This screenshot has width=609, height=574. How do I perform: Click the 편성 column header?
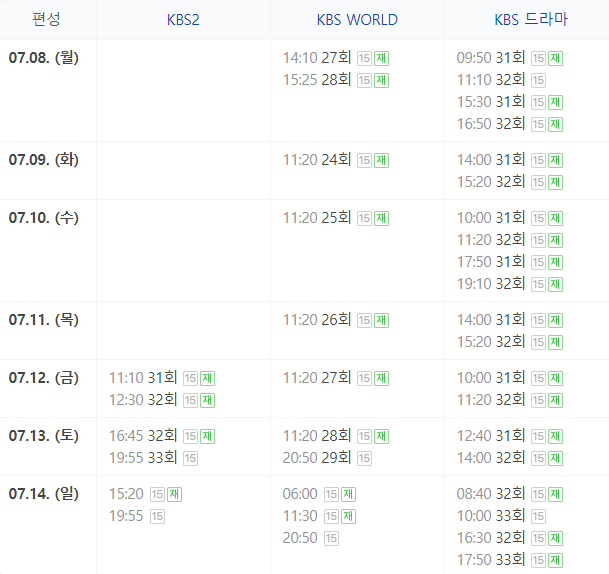(47, 19)
